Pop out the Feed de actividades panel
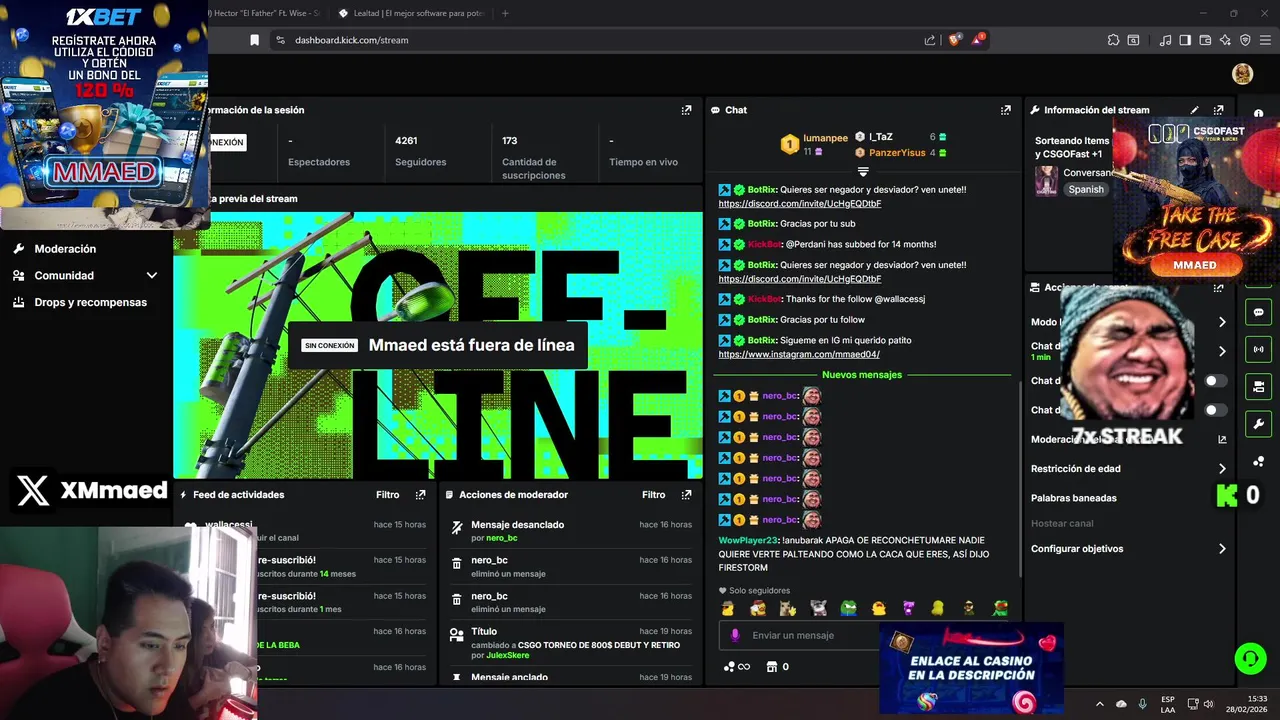Image resolution: width=1280 pixels, height=720 pixels. click(420, 495)
